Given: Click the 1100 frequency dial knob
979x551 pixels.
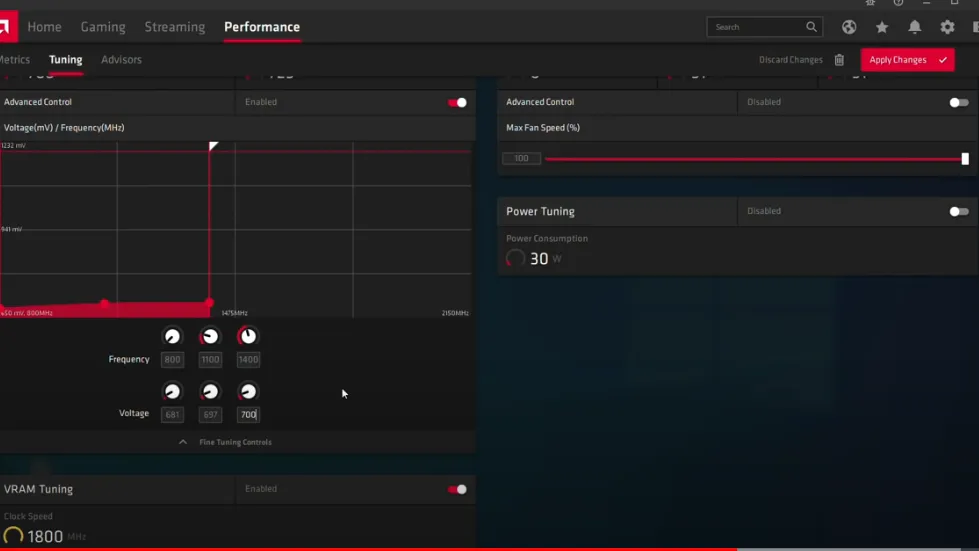Looking at the screenshot, I should (x=210, y=336).
